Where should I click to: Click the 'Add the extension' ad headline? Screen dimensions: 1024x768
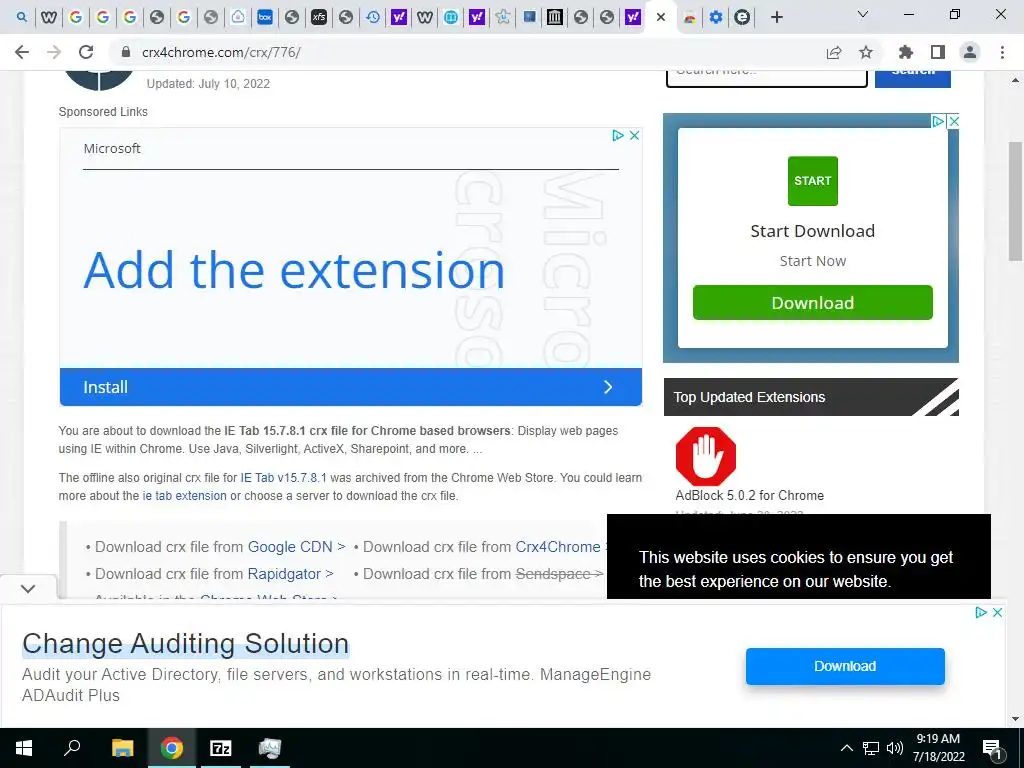click(x=294, y=270)
